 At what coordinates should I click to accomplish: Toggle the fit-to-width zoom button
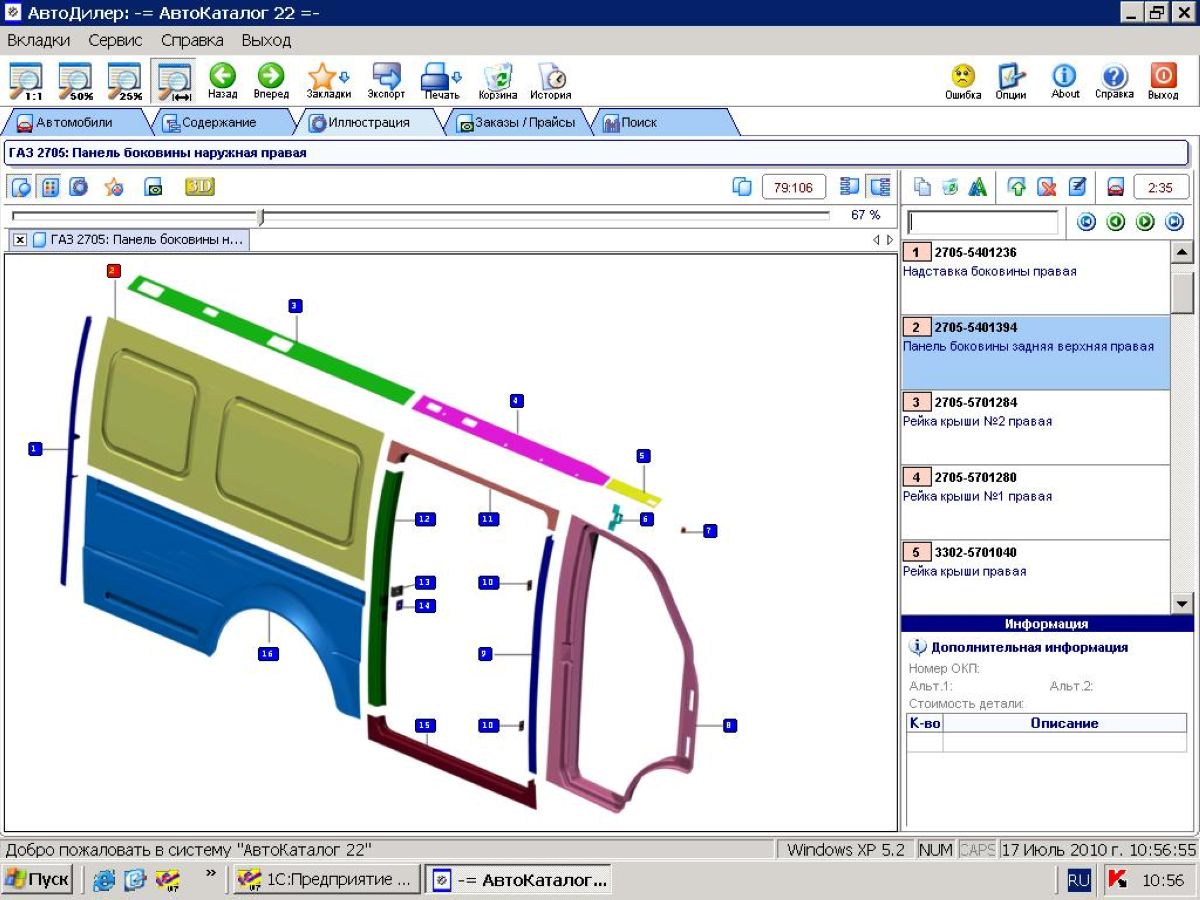pyautogui.click(x=174, y=80)
